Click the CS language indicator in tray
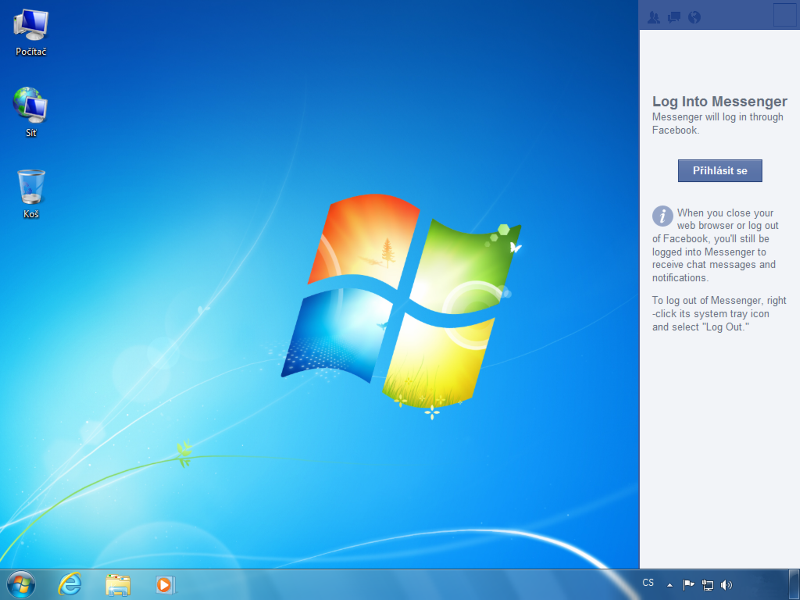The image size is (800, 600). tap(648, 583)
